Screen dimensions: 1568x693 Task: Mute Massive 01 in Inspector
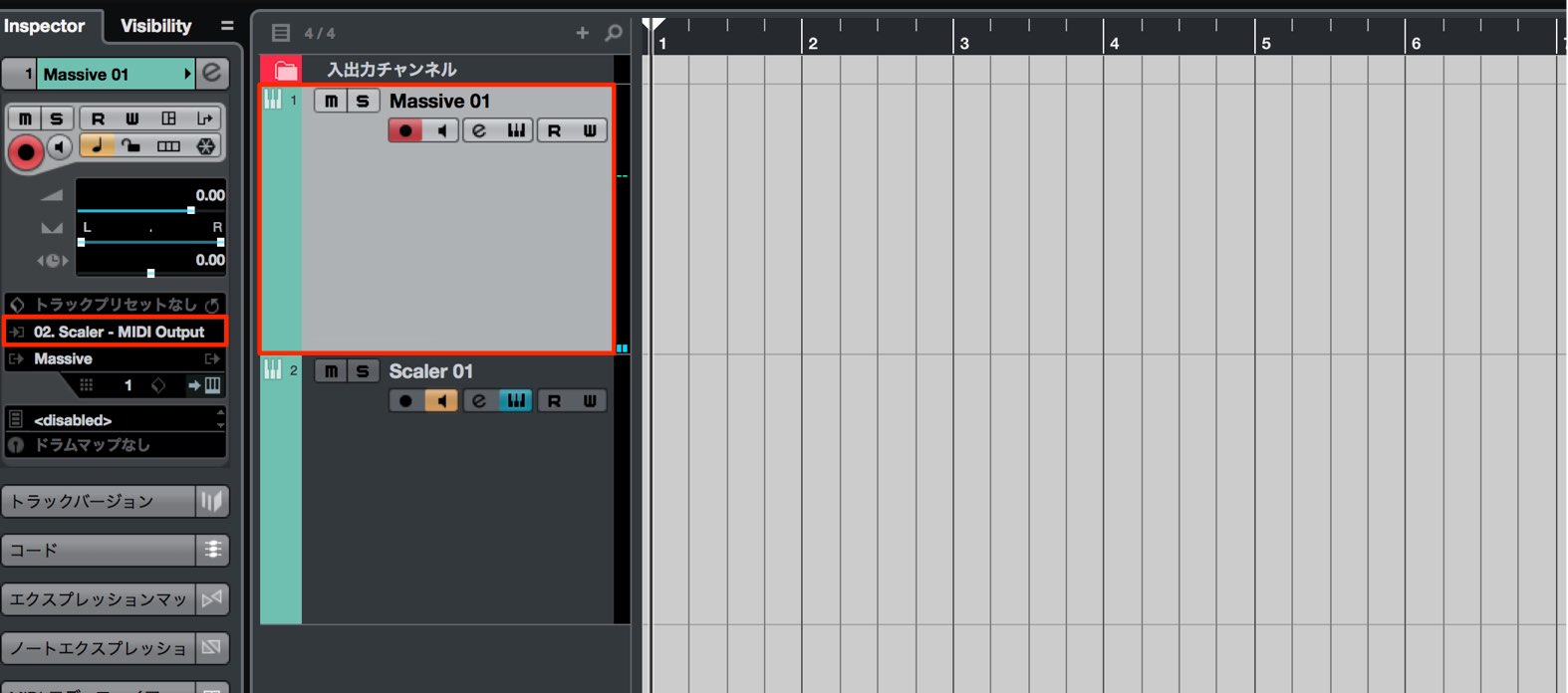tap(25, 118)
